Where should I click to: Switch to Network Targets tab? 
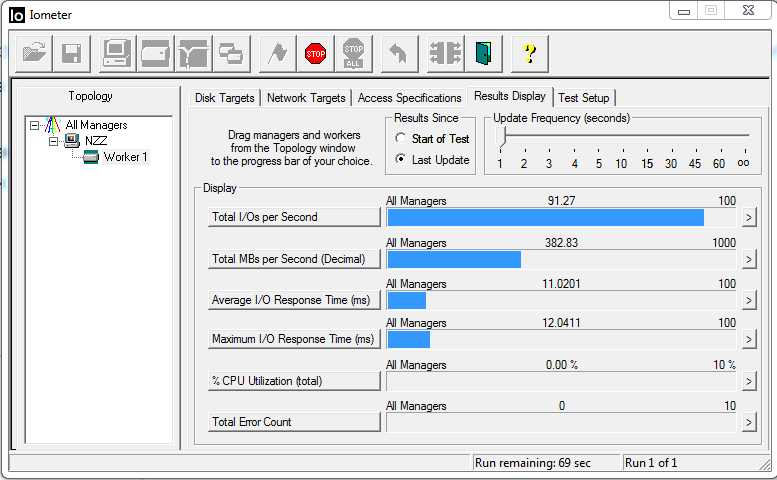(x=306, y=98)
